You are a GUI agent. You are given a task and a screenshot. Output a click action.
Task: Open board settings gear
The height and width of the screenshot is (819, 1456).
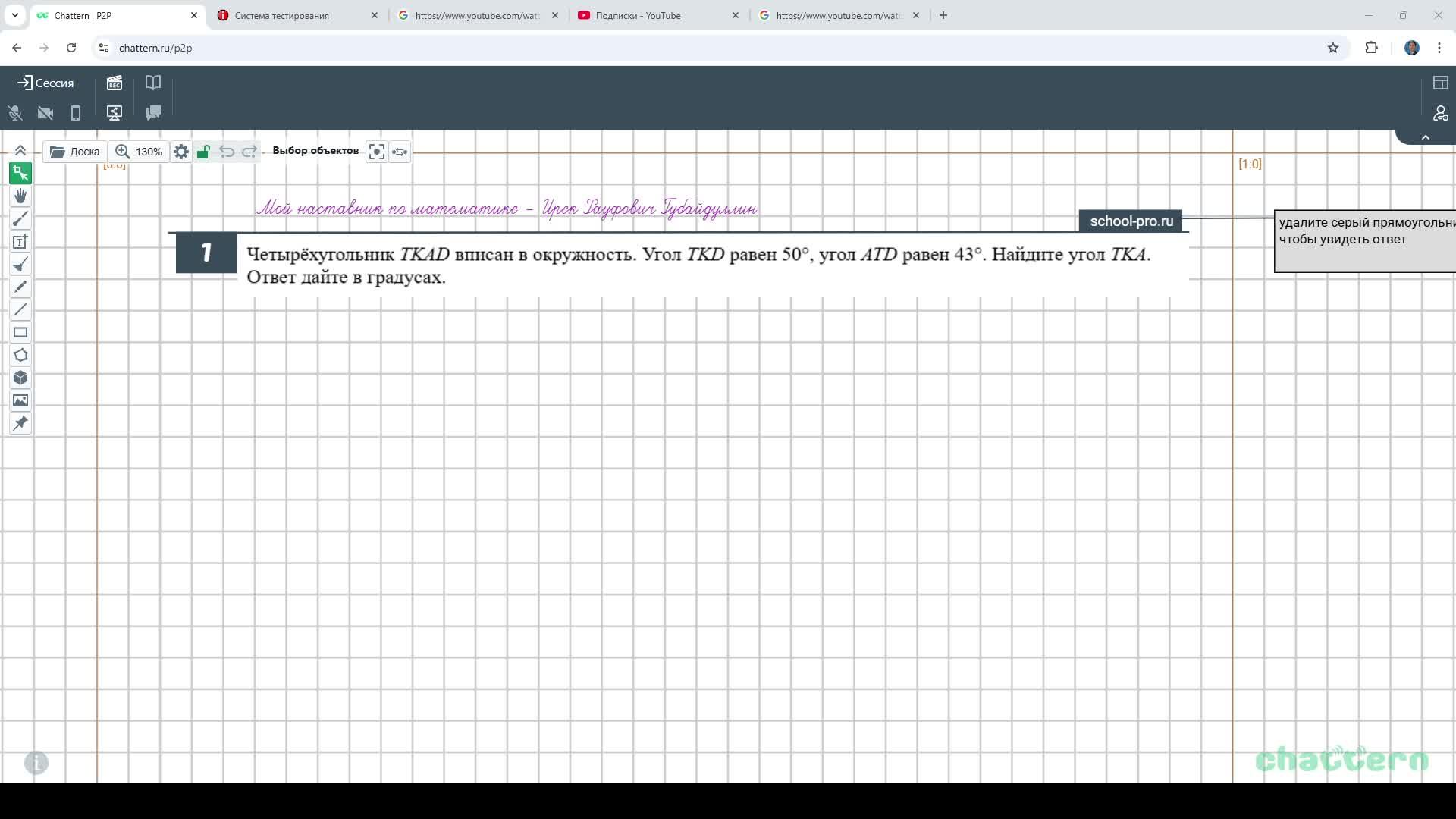click(x=180, y=152)
